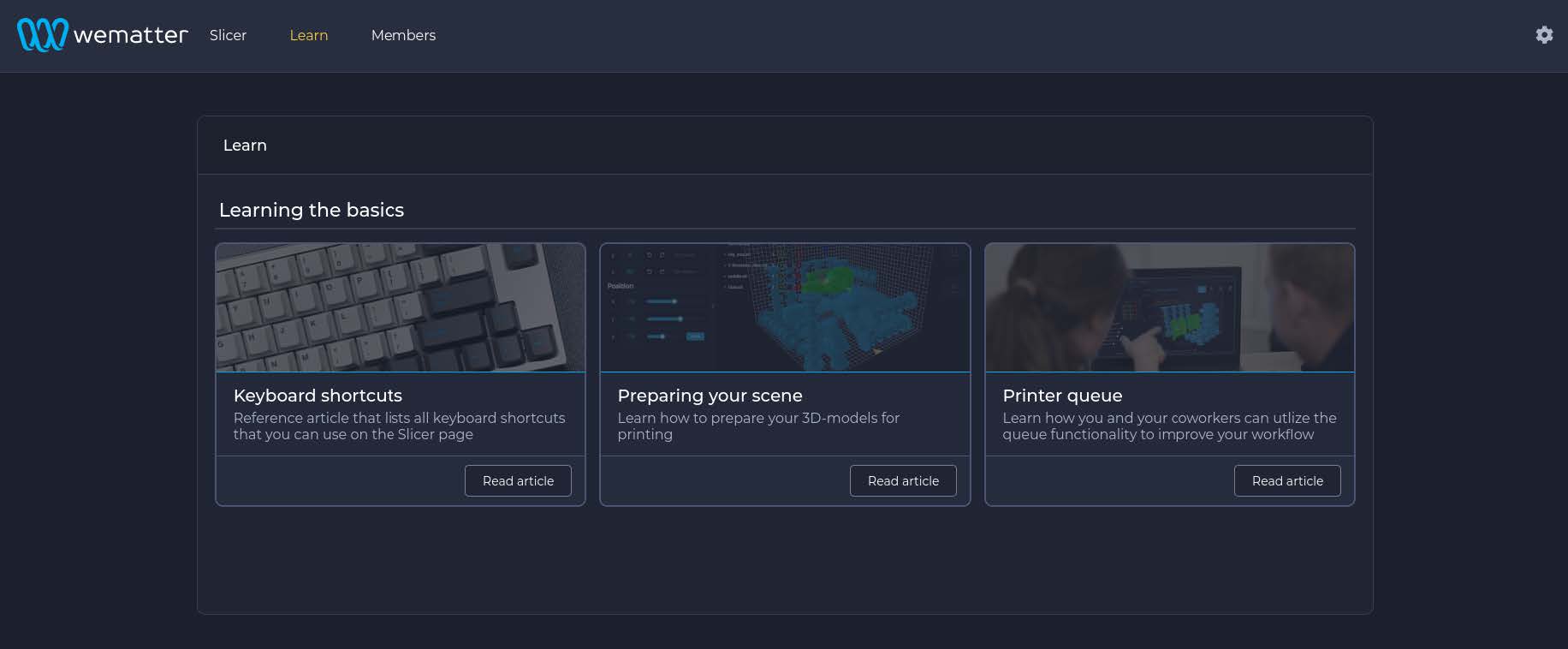Click the Printer queue photo thumbnail
The image size is (1568, 649).
pos(1169,307)
